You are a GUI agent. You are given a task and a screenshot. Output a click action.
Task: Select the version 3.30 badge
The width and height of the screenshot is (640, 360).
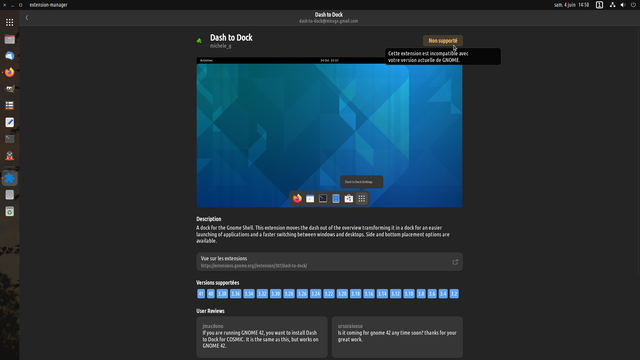(276, 294)
